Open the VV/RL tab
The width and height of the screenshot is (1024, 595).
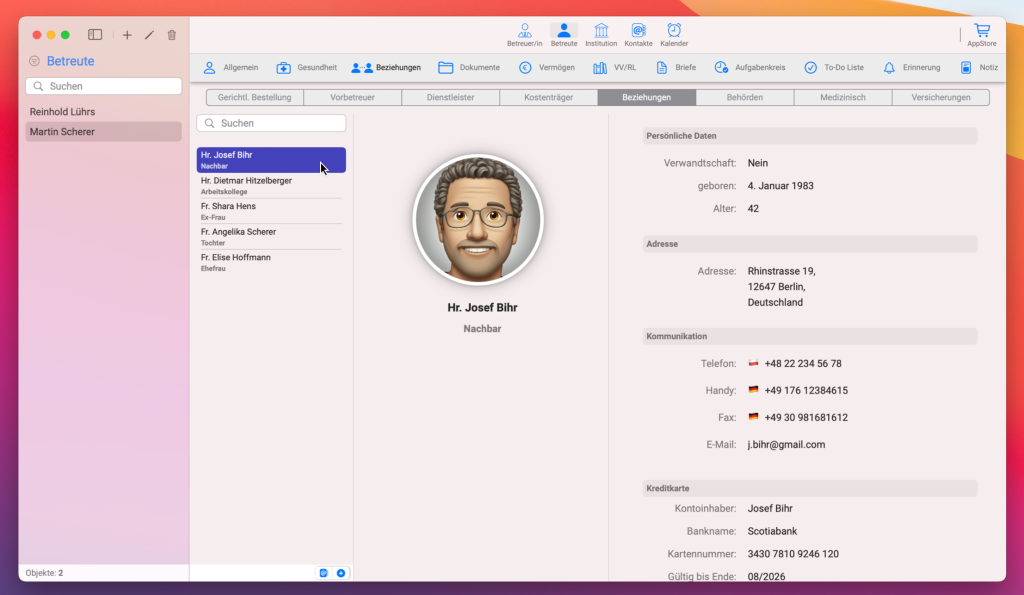[x=615, y=67]
